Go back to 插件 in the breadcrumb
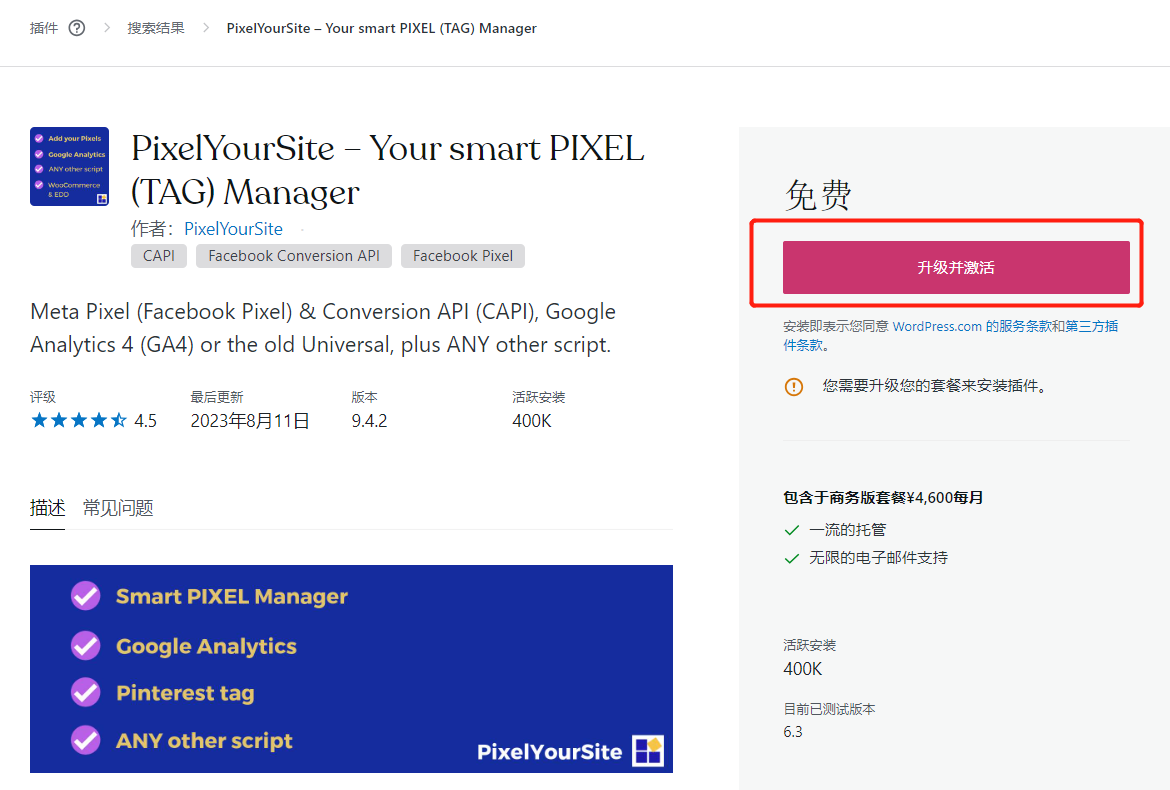The height and width of the screenshot is (790, 1170). pyautogui.click(x=44, y=28)
